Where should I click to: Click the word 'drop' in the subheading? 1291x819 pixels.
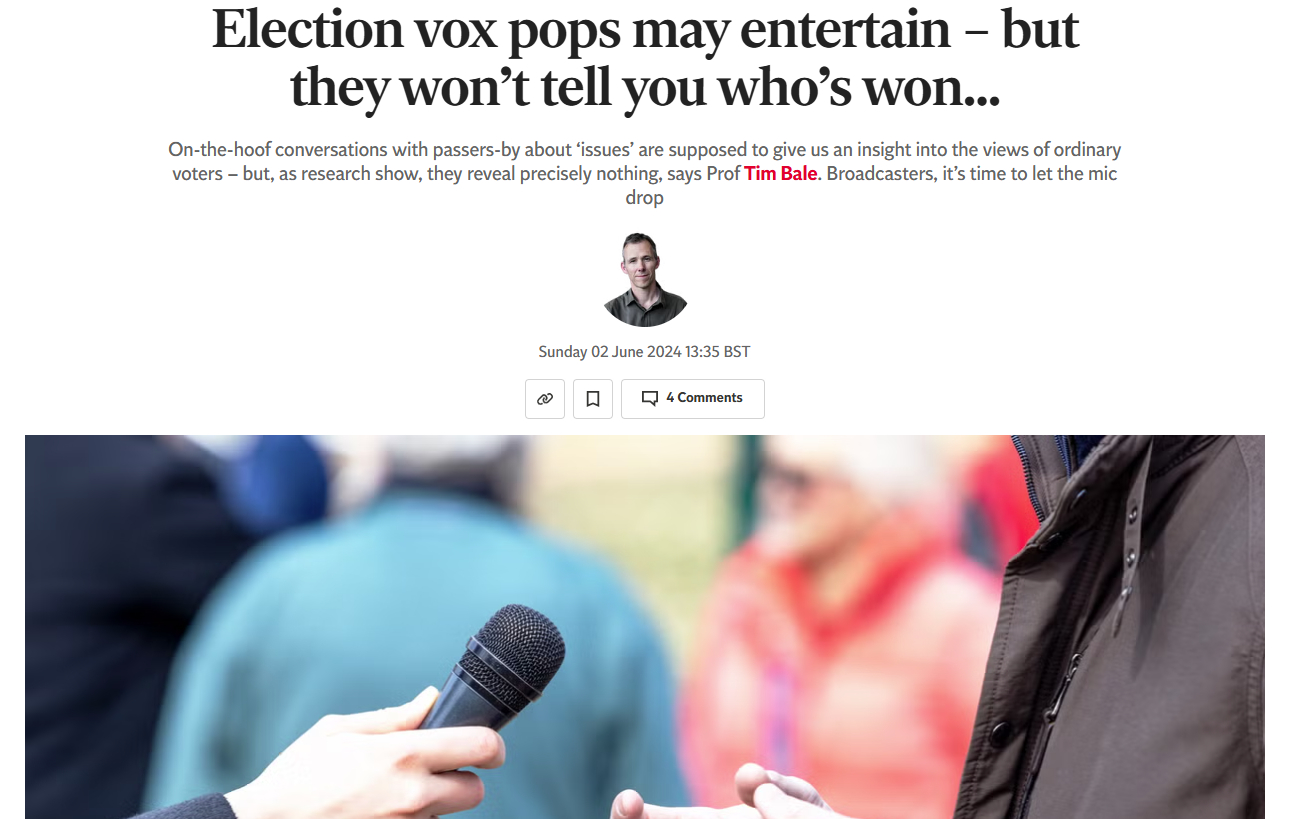pyautogui.click(x=645, y=197)
